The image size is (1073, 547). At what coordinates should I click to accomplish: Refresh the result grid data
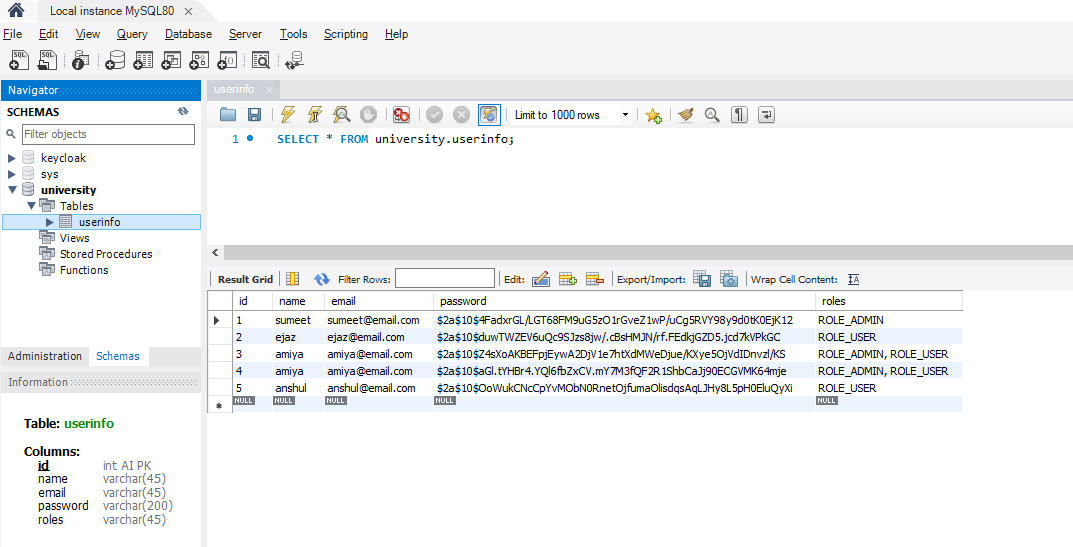322,279
